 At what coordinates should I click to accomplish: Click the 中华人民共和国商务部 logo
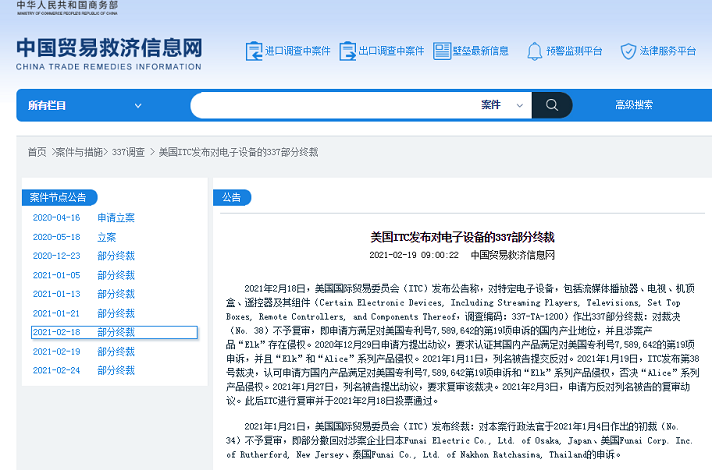(67, 8)
